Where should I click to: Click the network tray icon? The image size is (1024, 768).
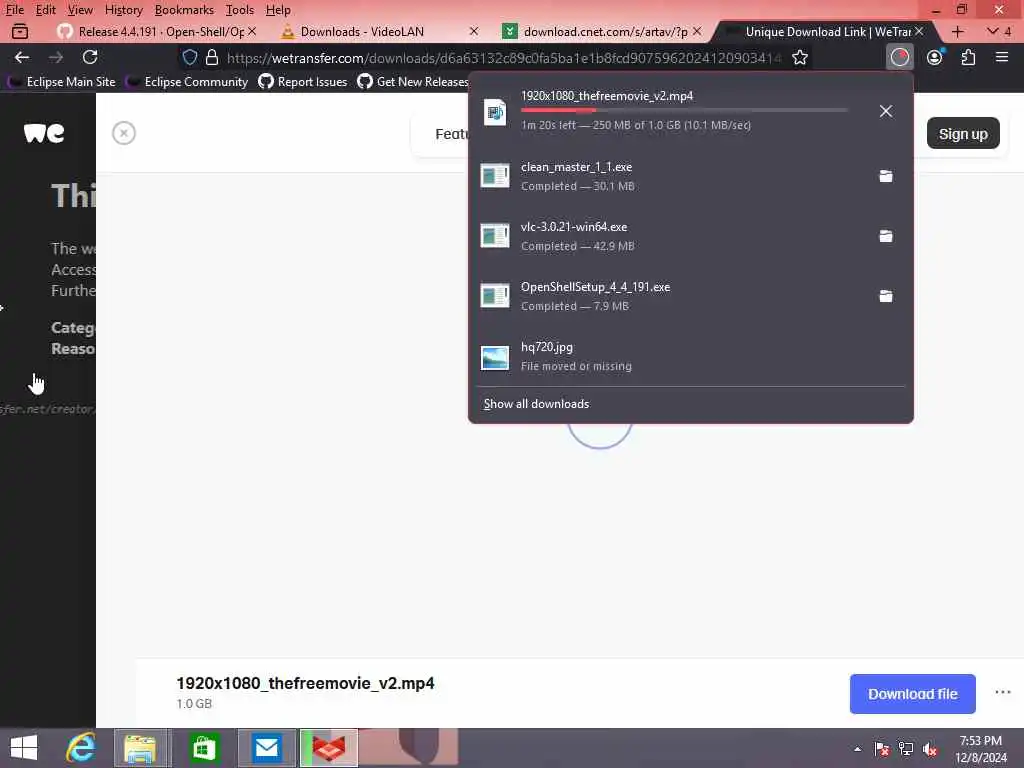tap(906, 749)
